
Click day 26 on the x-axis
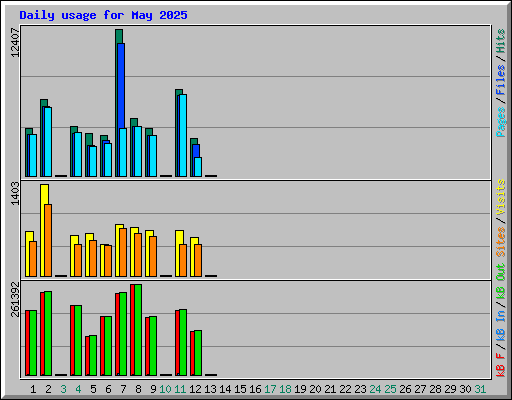pos(406,389)
